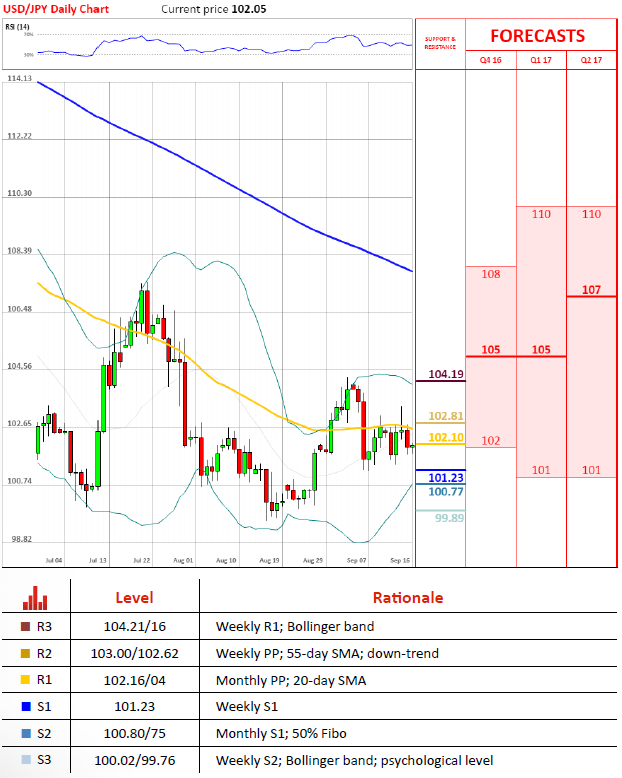
Task: Click the 107 value in Q2 17 column
Action: 591,289
